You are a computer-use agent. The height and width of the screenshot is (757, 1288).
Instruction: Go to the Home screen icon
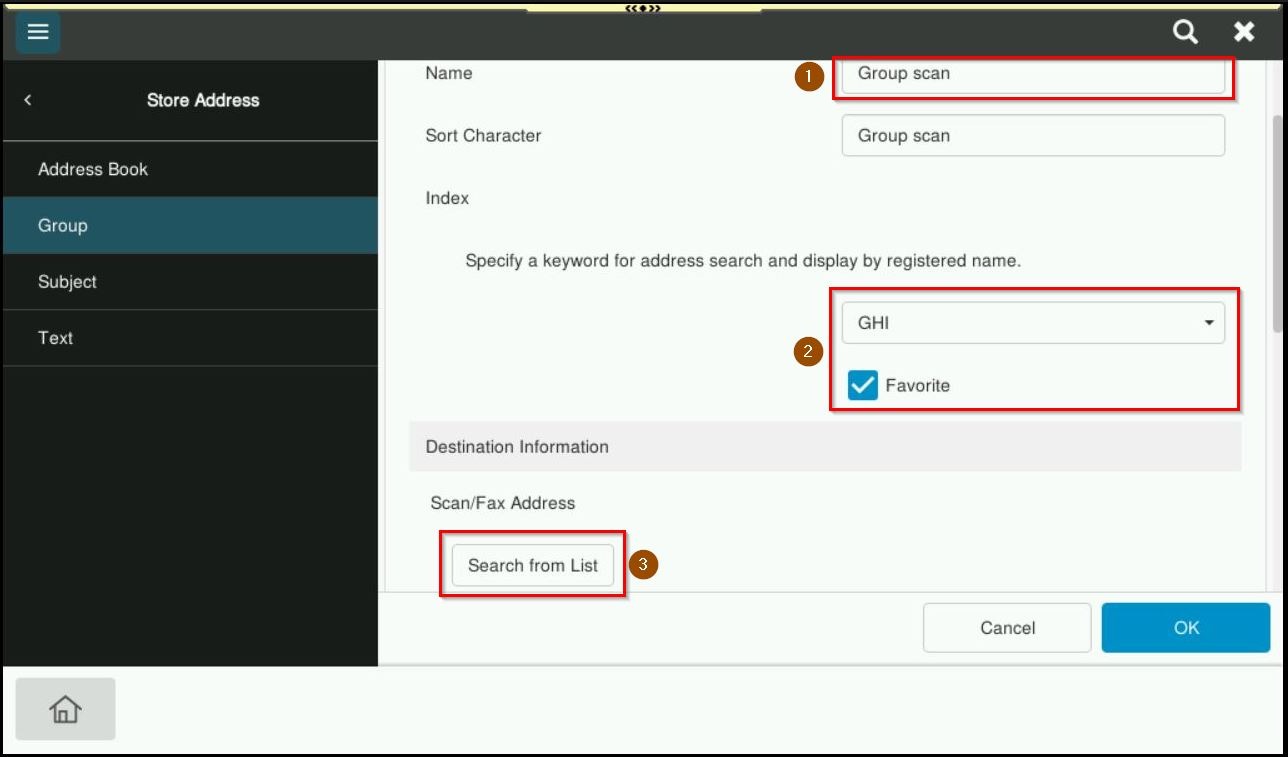[x=65, y=709]
